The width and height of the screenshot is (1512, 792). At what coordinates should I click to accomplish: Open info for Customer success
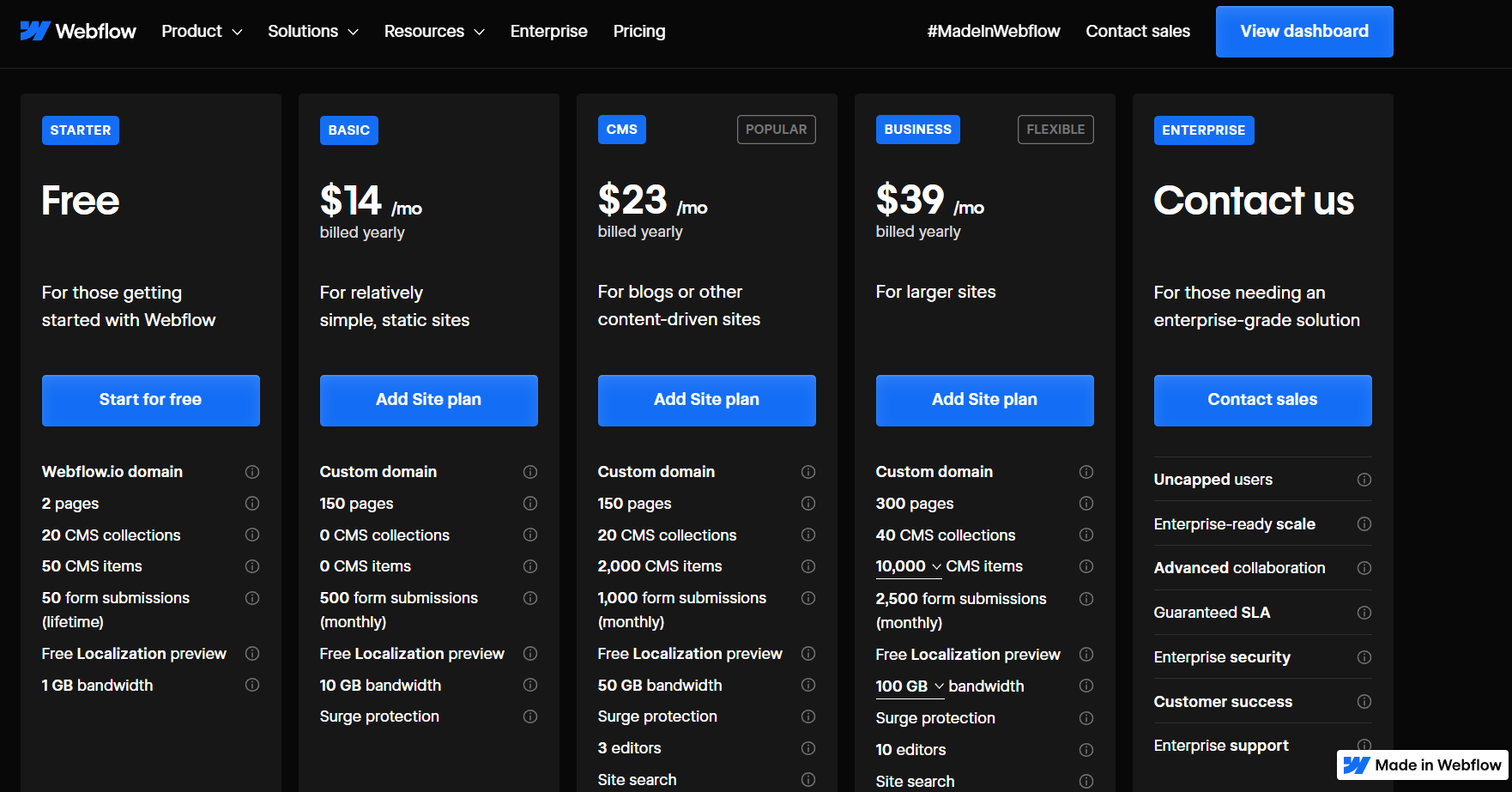click(1364, 702)
